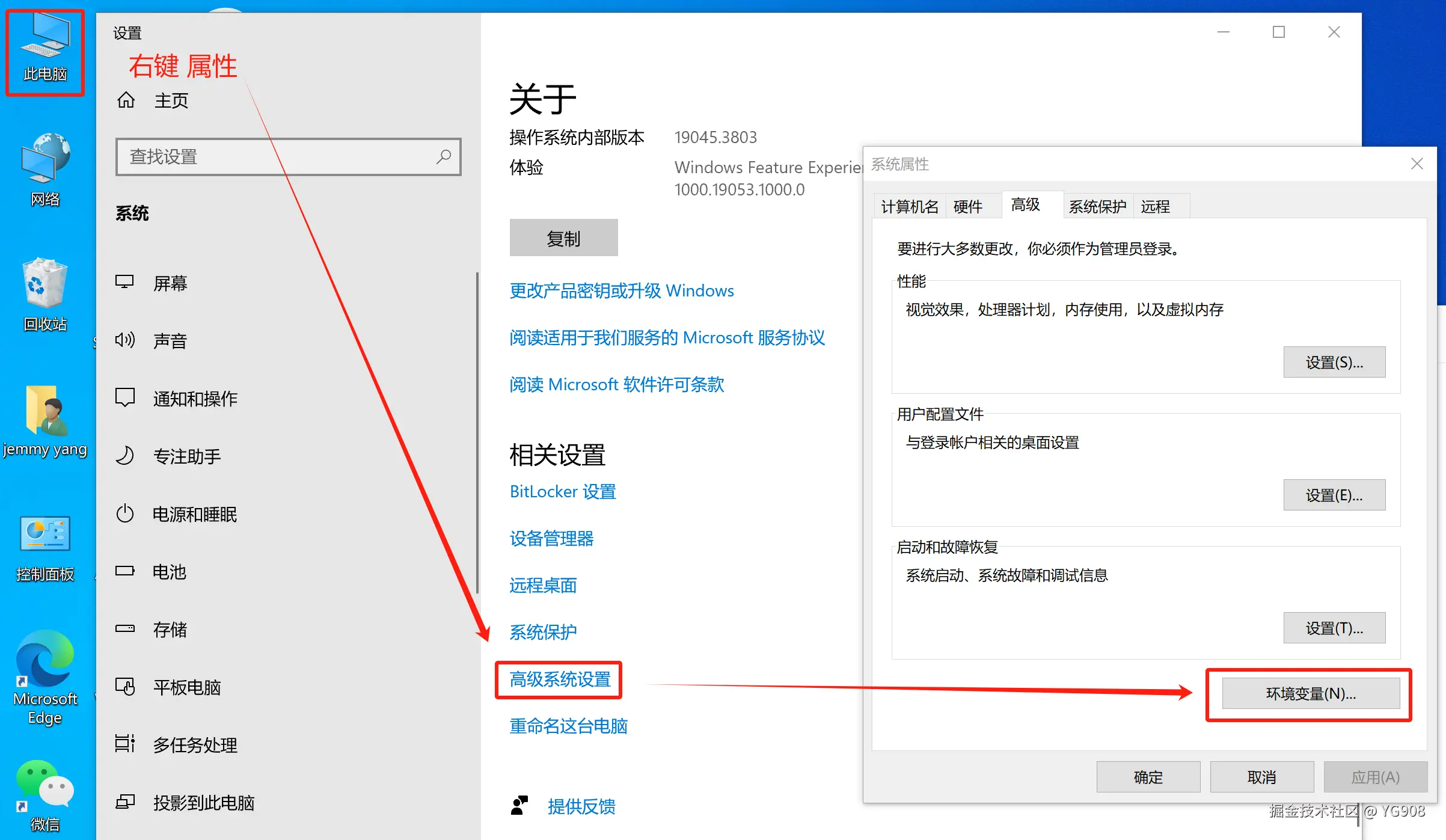Open the 控制面板 desktop icon
Viewport: 1446px width, 840px height.
(45, 534)
